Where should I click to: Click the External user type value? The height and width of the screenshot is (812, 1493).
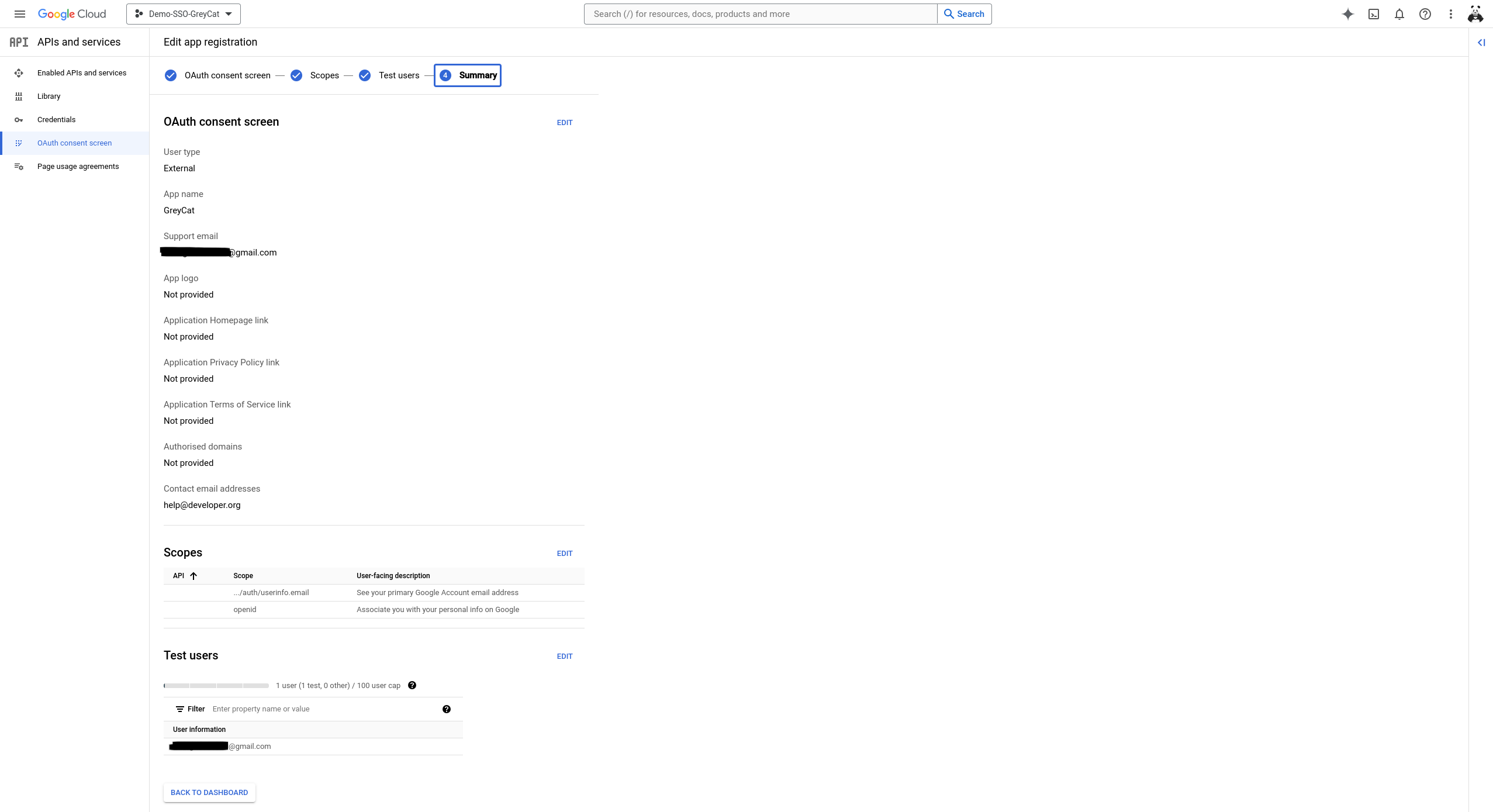click(179, 168)
